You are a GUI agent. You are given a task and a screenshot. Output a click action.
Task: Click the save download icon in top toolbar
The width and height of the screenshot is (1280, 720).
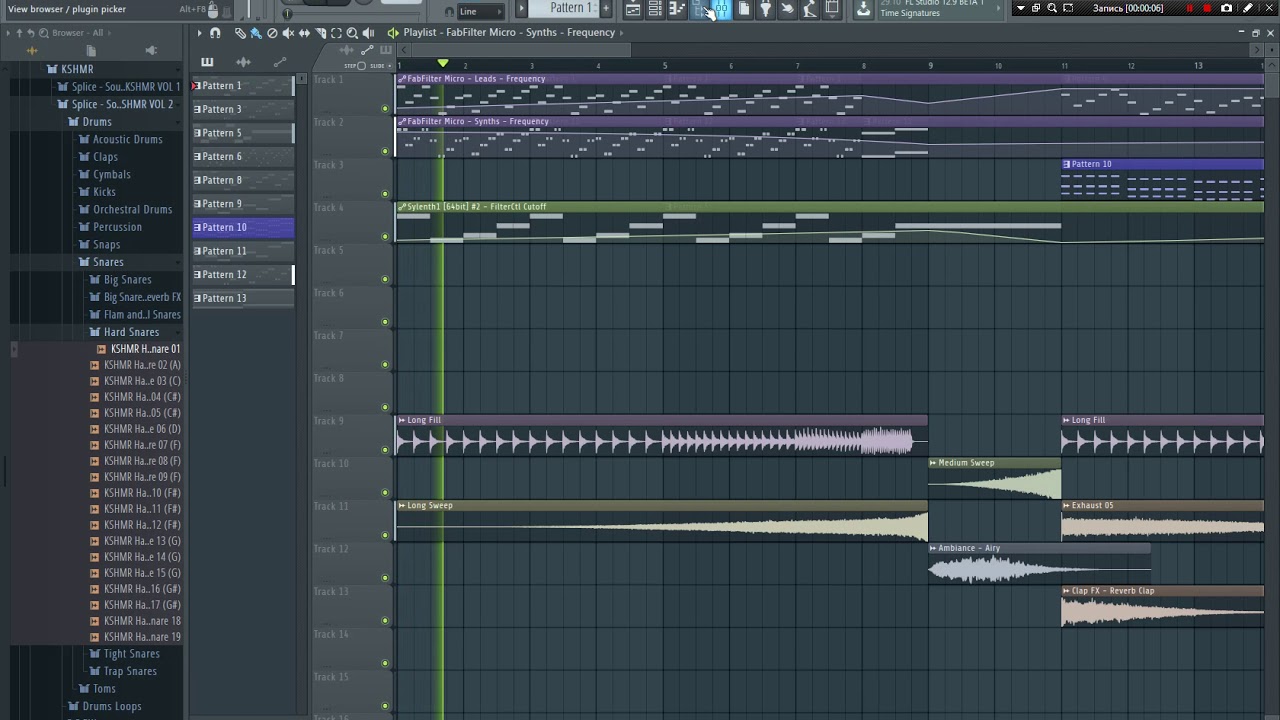[x=862, y=9]
